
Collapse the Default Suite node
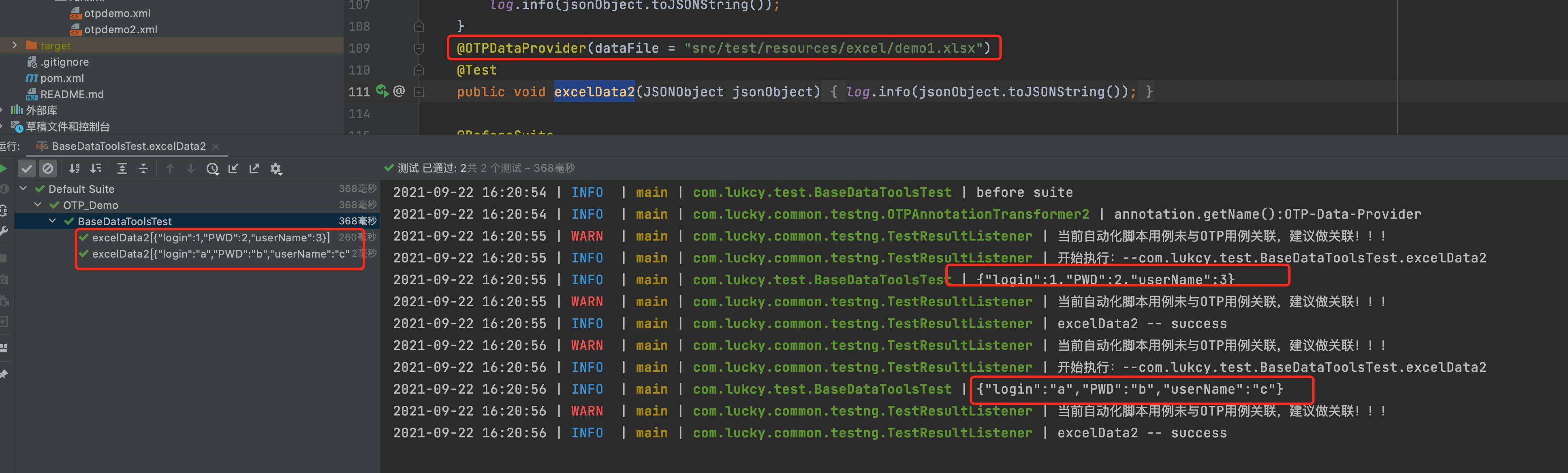pyautogui.click(x=23, y=189)
